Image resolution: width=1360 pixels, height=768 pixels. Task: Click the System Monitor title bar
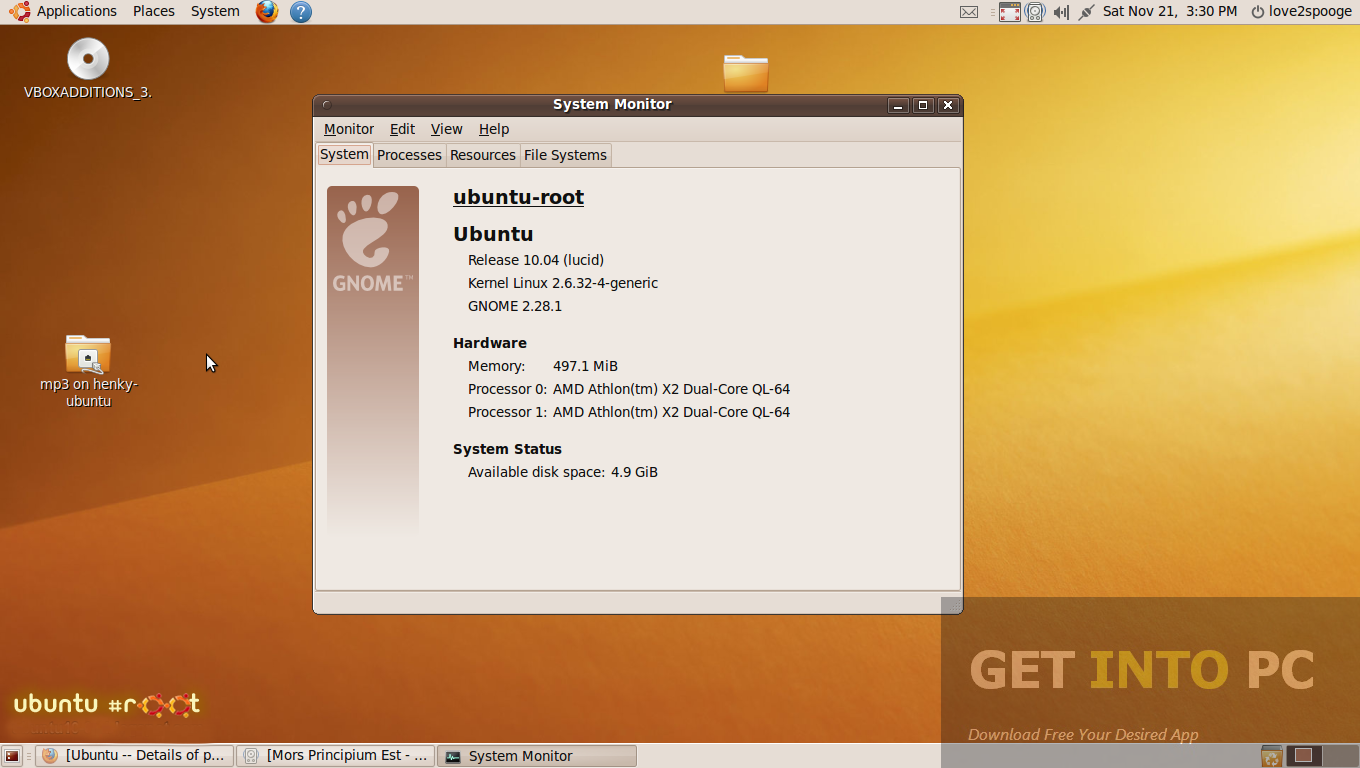point(612,104)
